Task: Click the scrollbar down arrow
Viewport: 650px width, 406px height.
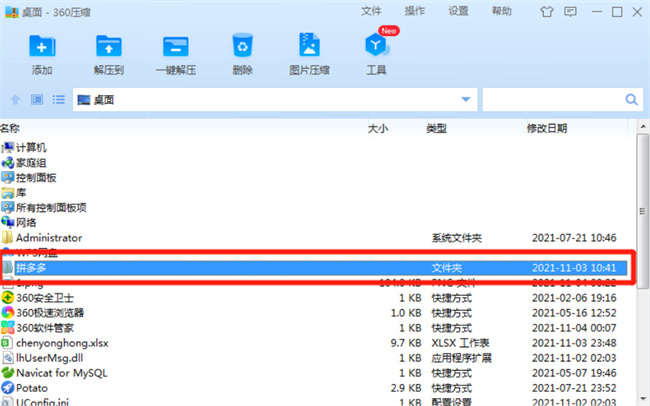Action: [x=643, y=399]
